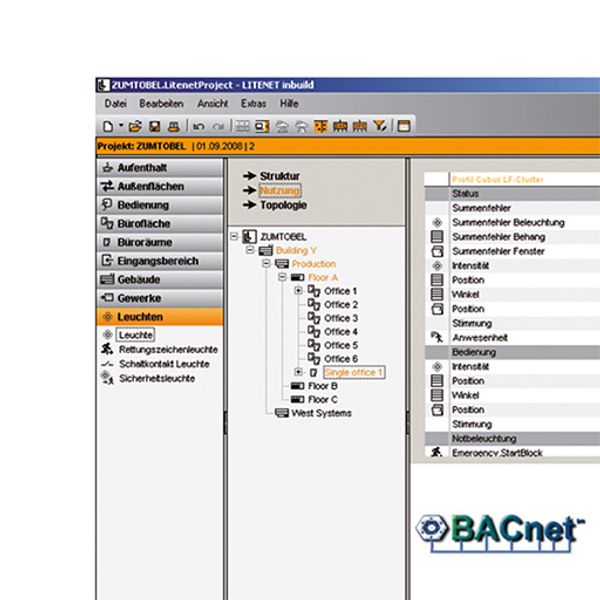600x600 pixels.
Task: Click the greyed grid layout toolbar icon
Action: point(242,126)
